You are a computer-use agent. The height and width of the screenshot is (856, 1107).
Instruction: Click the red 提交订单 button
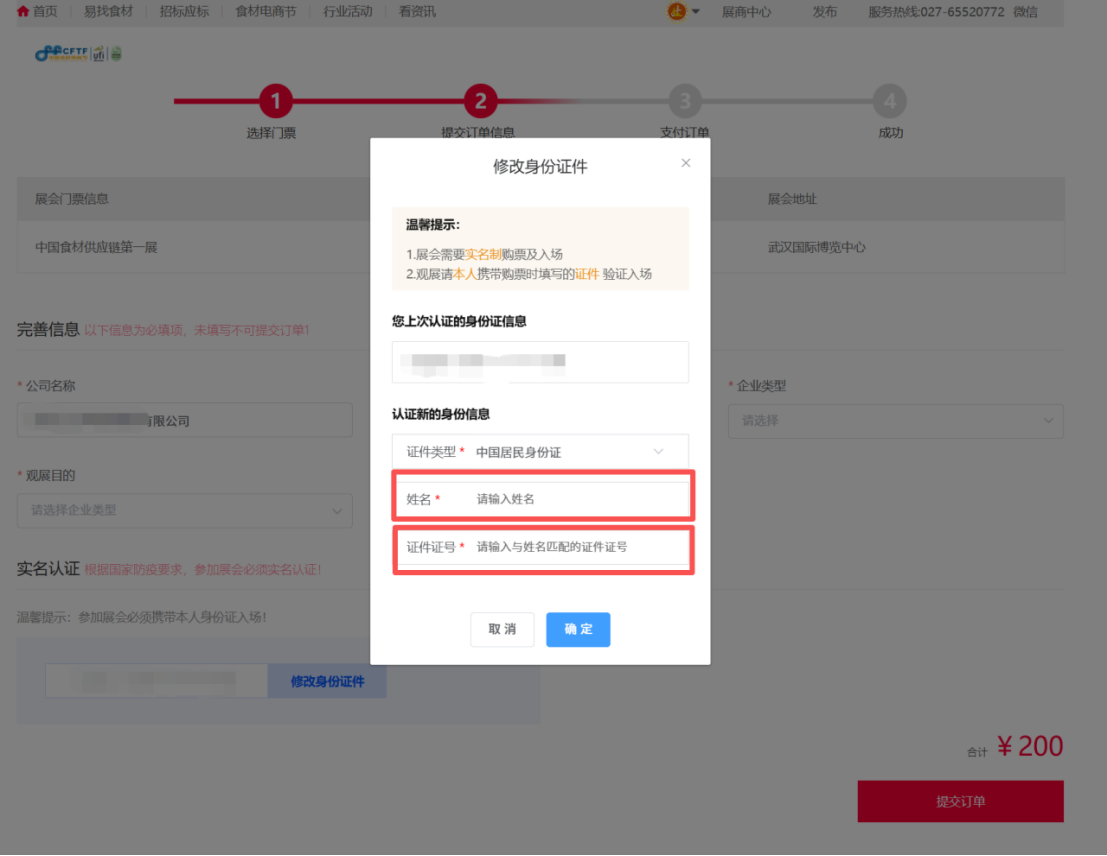960,801
